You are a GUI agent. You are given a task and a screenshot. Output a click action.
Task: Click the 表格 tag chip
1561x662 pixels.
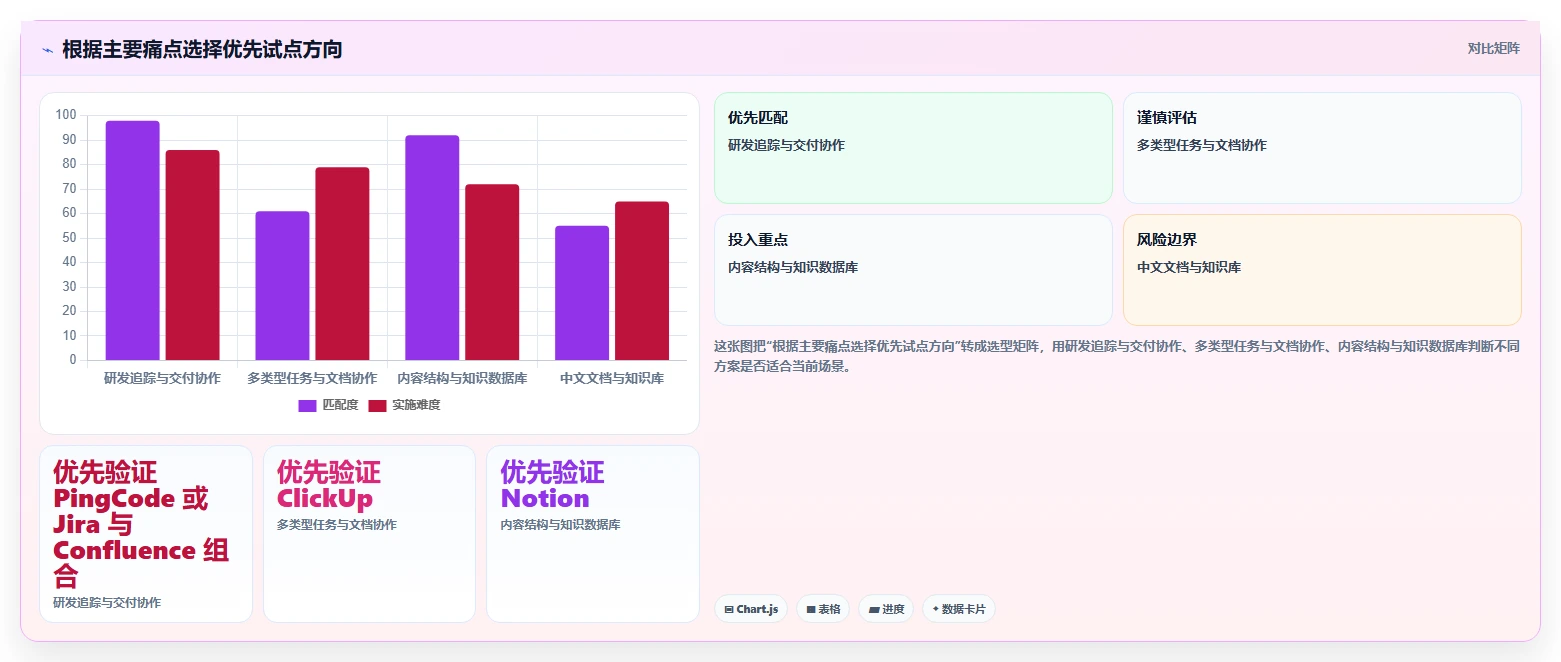click(823, 609)
